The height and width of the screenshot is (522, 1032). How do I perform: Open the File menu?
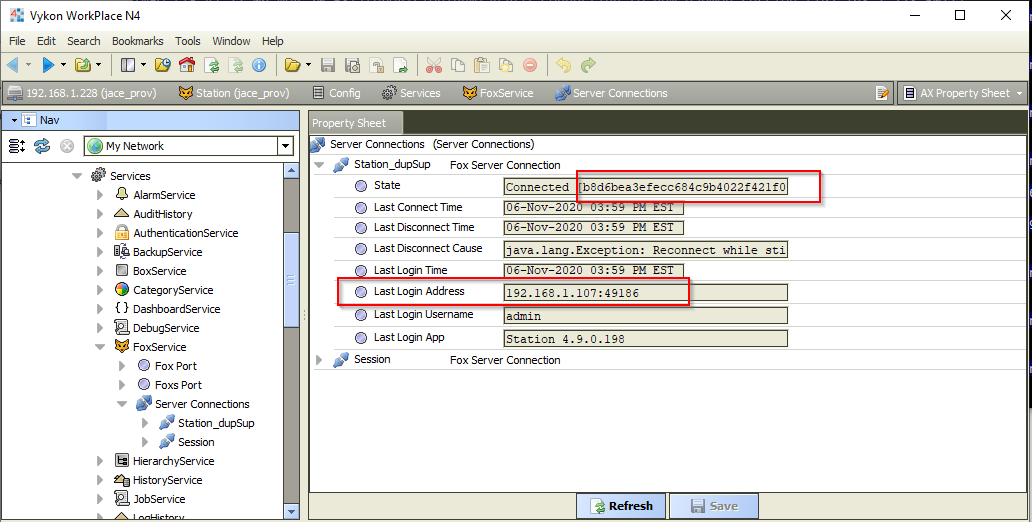[17, 41]
